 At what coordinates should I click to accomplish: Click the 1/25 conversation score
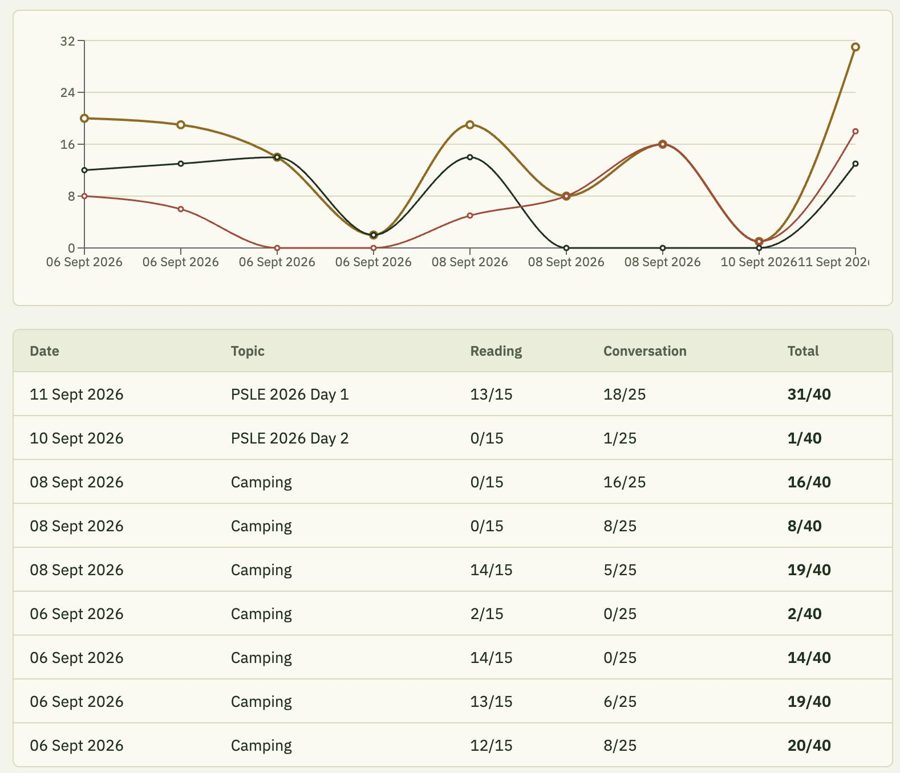coord(619,438)
